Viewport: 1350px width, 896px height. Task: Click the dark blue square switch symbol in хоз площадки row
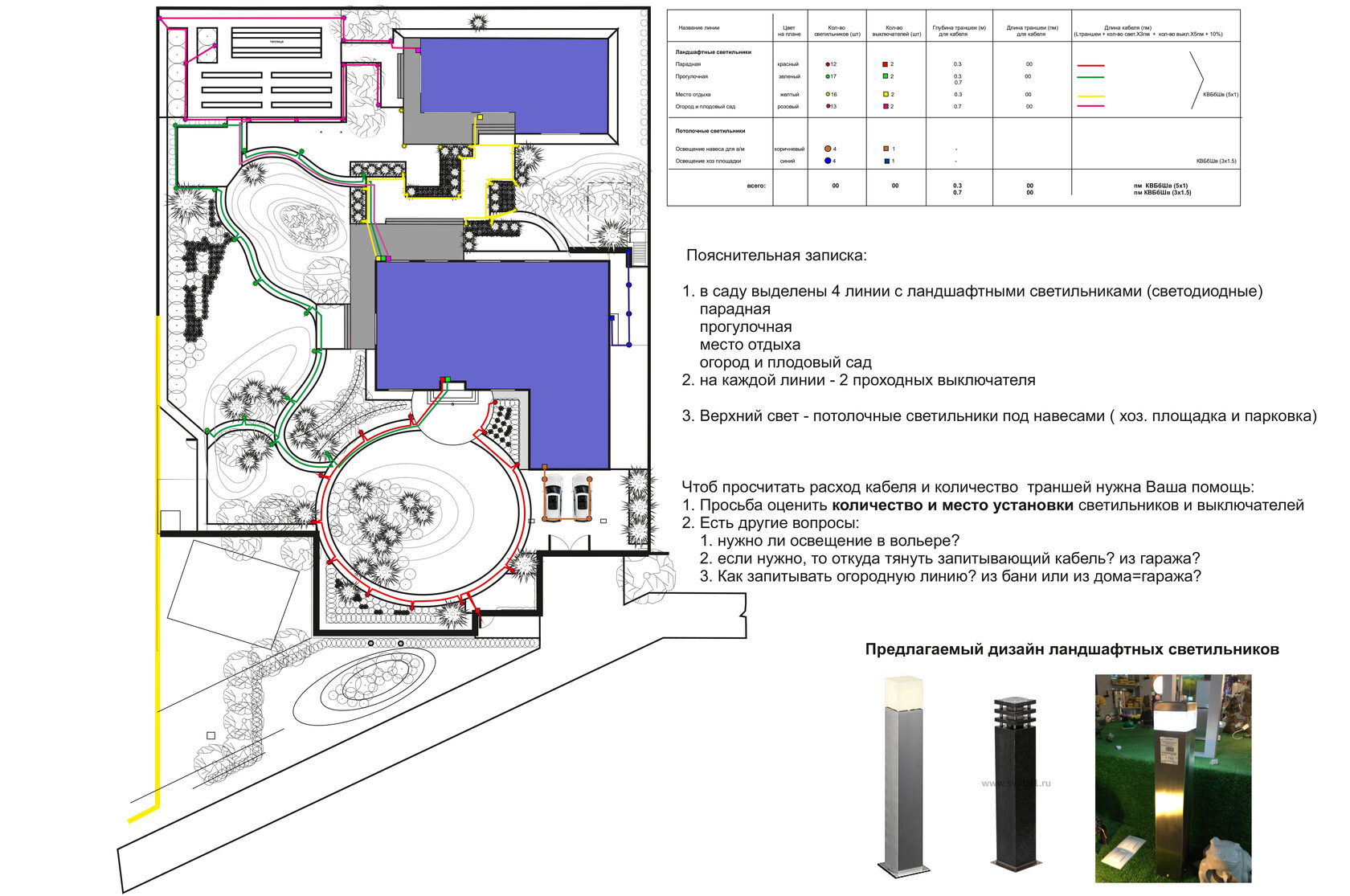(x=886, y=161)
